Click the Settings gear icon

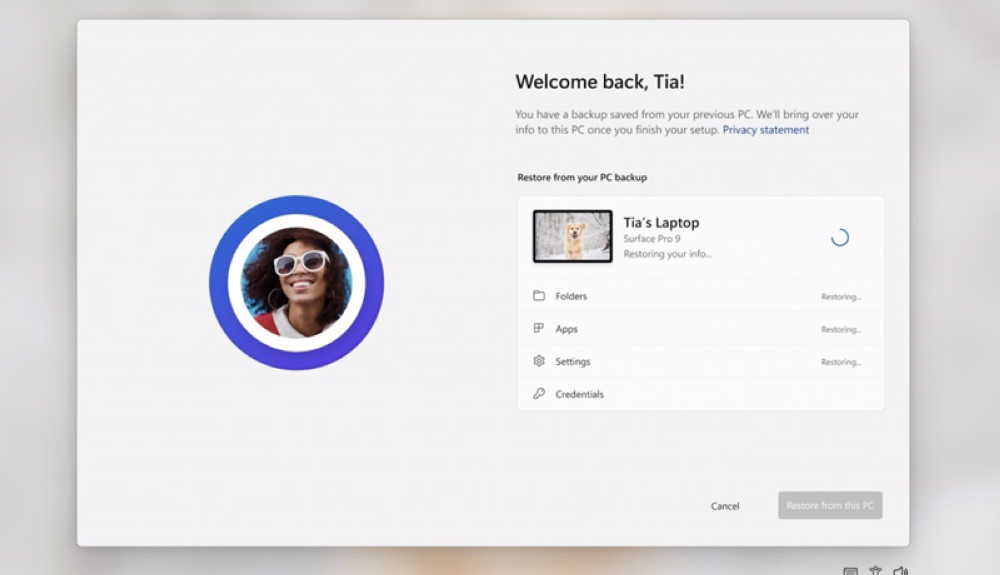539,361
